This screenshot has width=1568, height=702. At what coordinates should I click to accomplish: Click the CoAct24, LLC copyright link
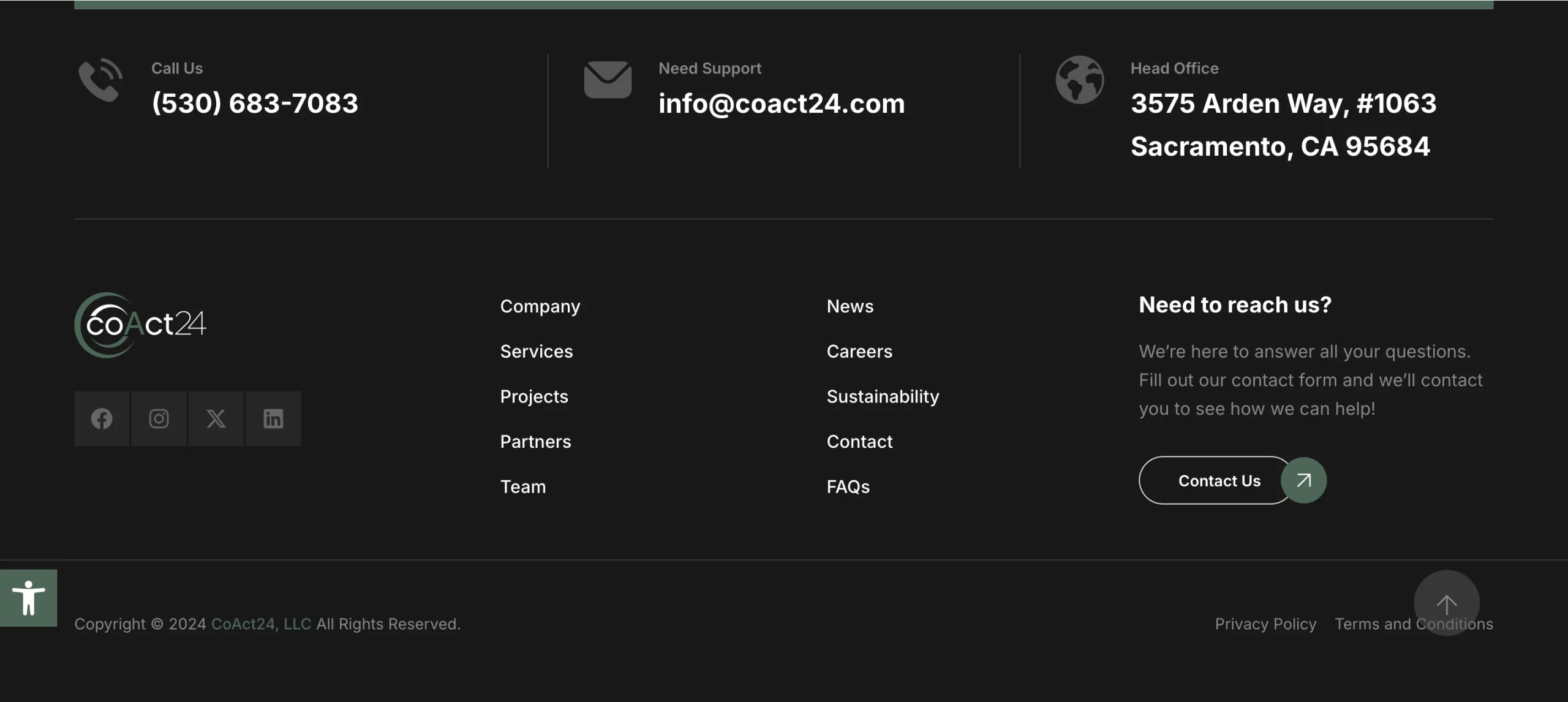(261, 624)
